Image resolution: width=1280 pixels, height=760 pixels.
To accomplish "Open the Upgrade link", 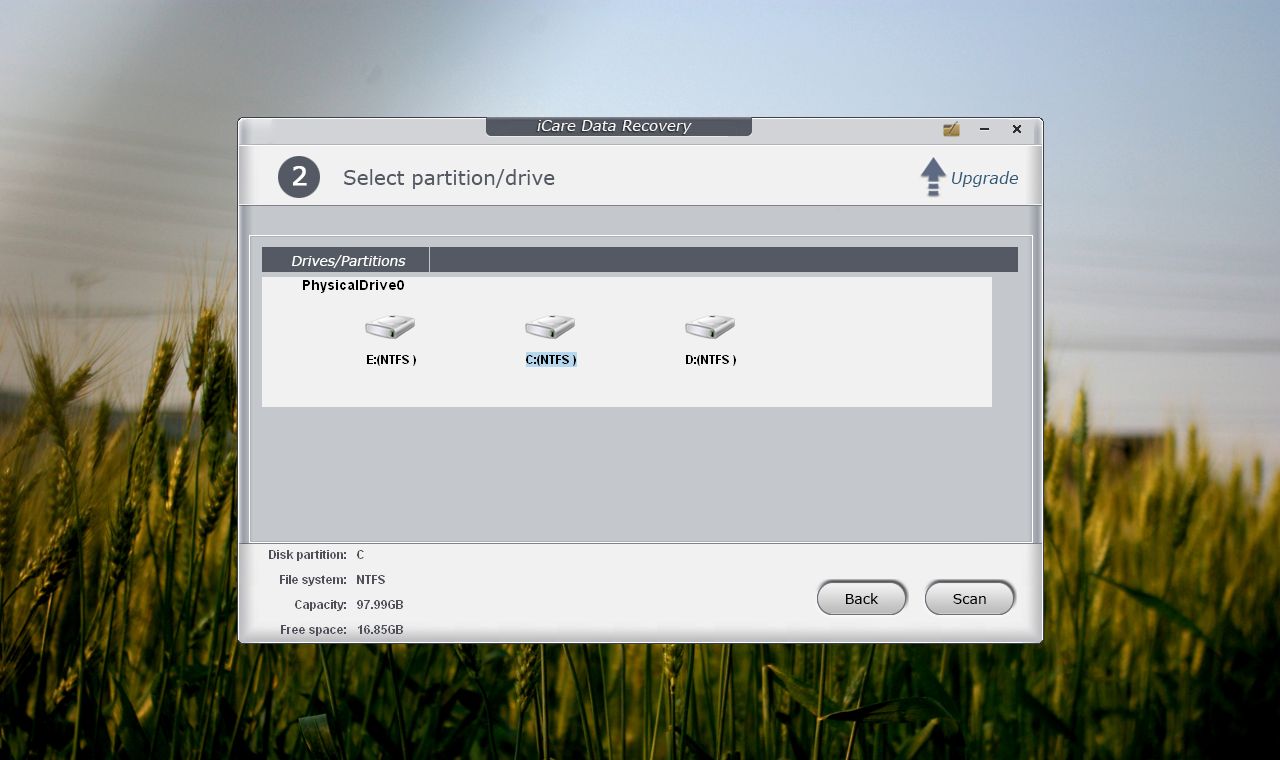I will coord(984,178).
